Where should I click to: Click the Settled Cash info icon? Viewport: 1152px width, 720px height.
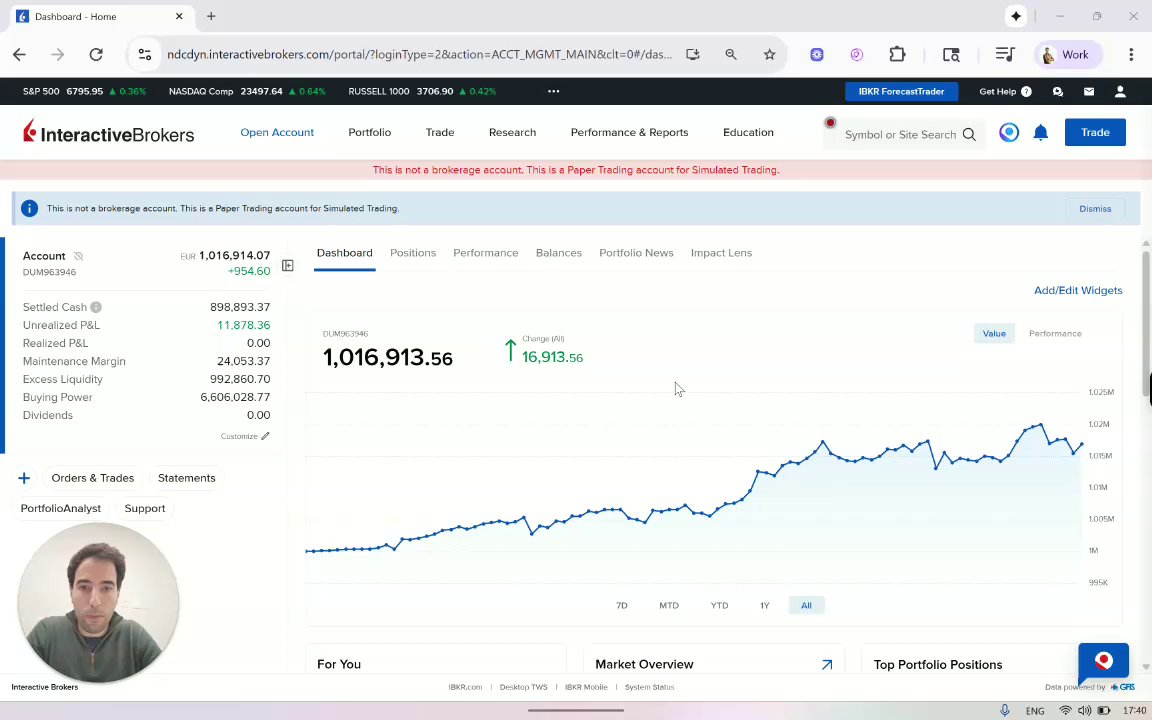[x=96, y=307]
